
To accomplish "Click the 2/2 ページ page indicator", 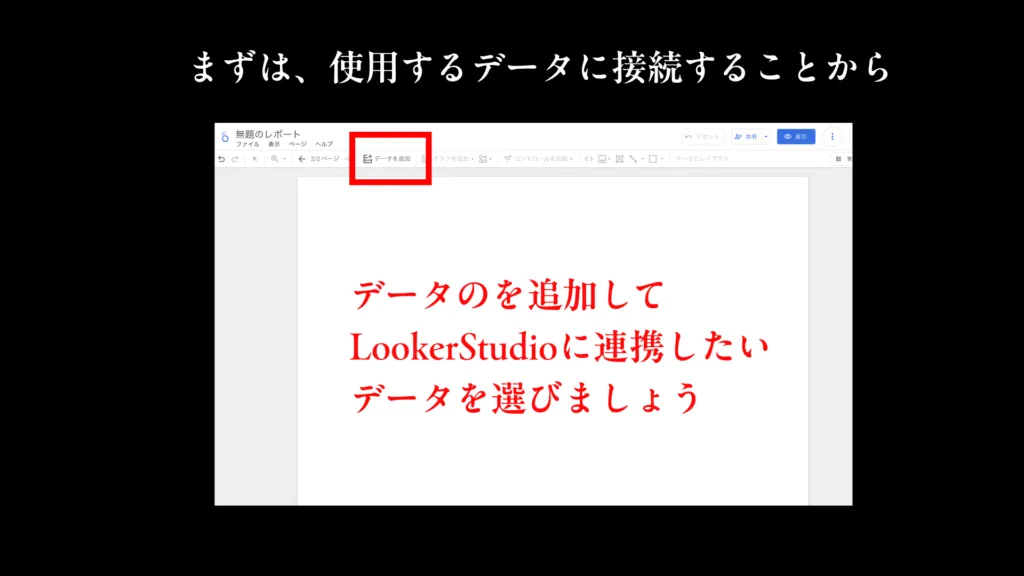I will coord(325,159).
